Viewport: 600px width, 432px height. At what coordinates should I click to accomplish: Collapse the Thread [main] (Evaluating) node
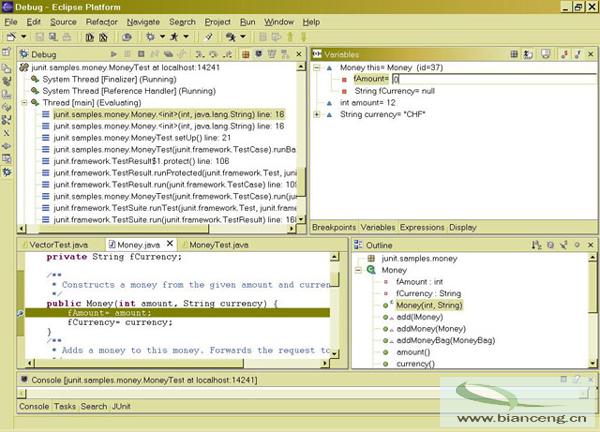(x=24, y=103)
